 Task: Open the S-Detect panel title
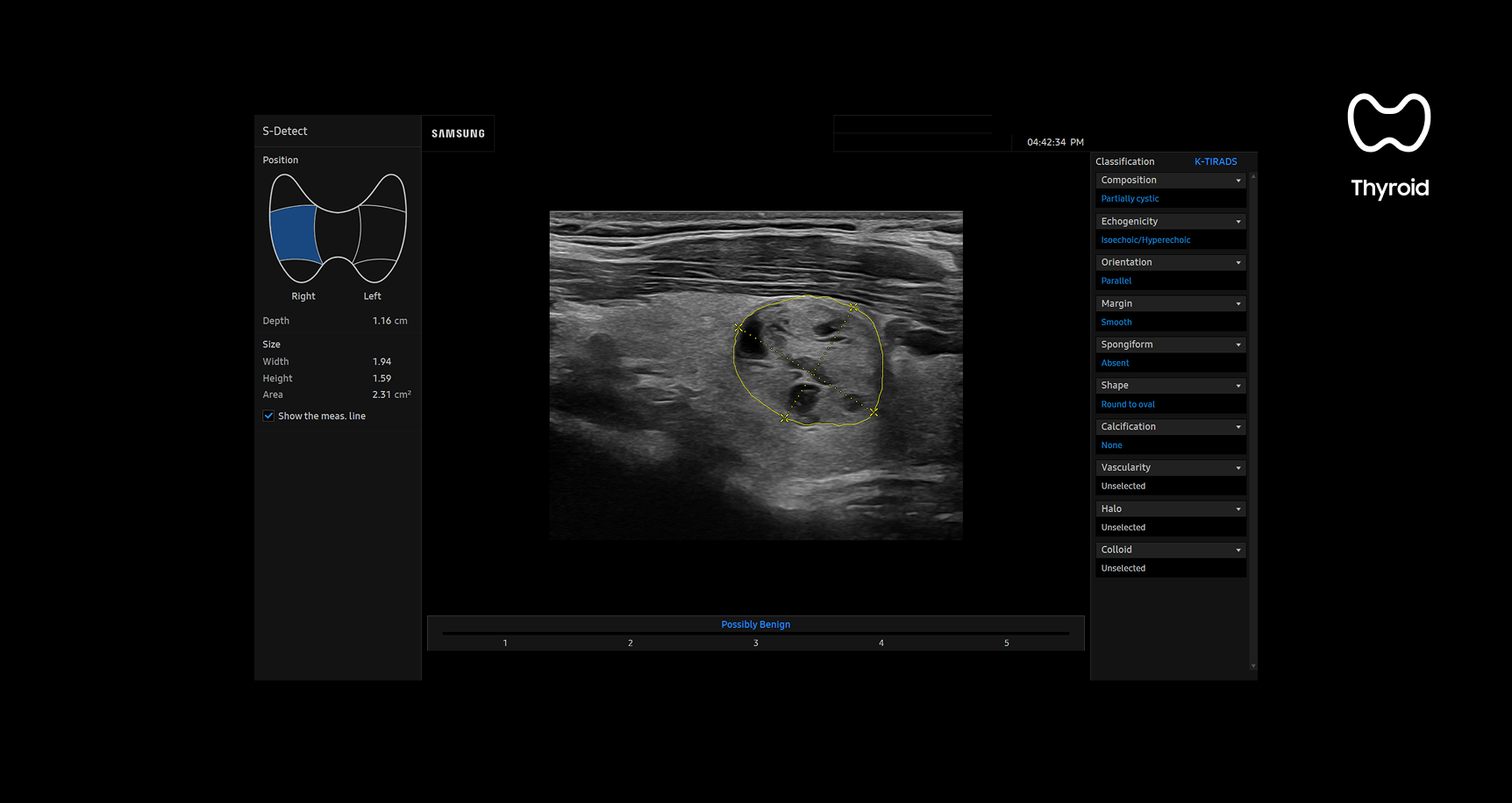pos(285,131)
